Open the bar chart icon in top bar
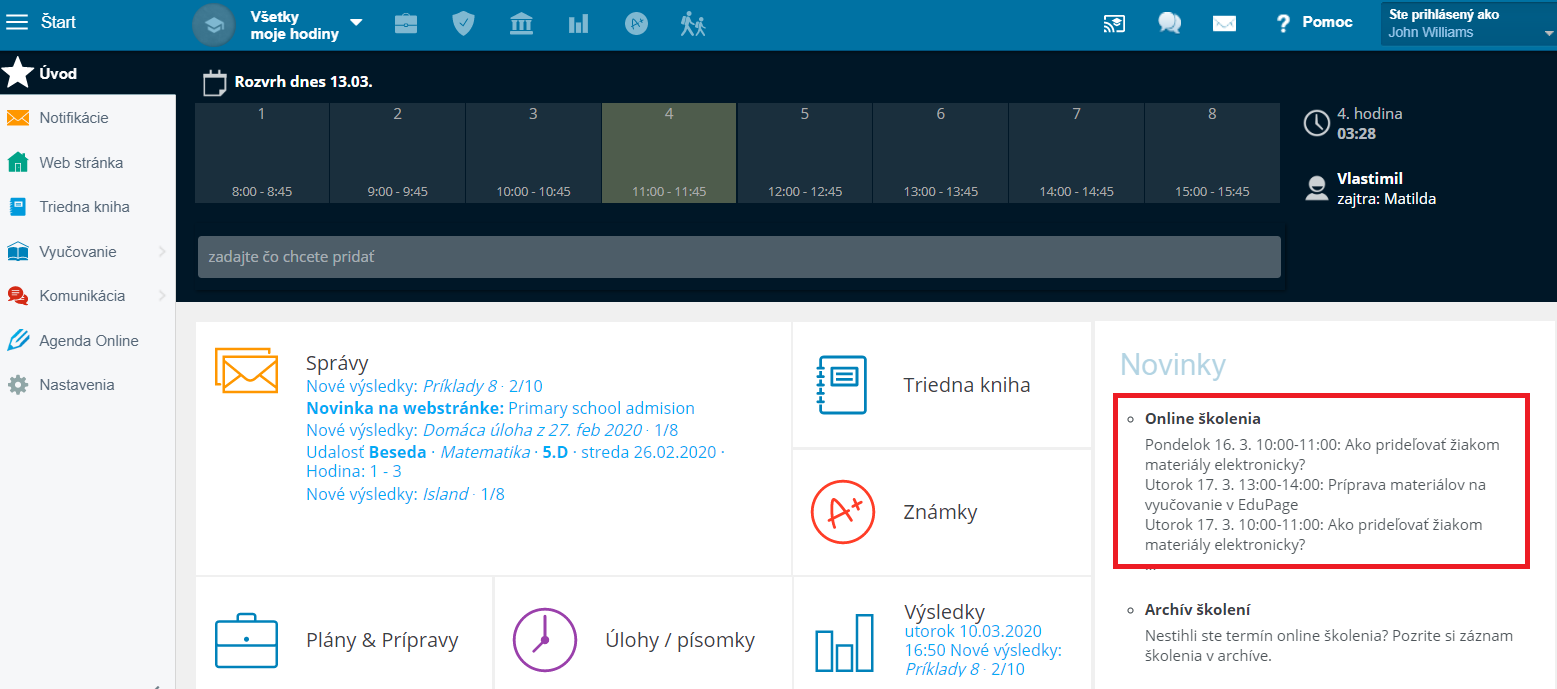 click(x=579, y=23)
